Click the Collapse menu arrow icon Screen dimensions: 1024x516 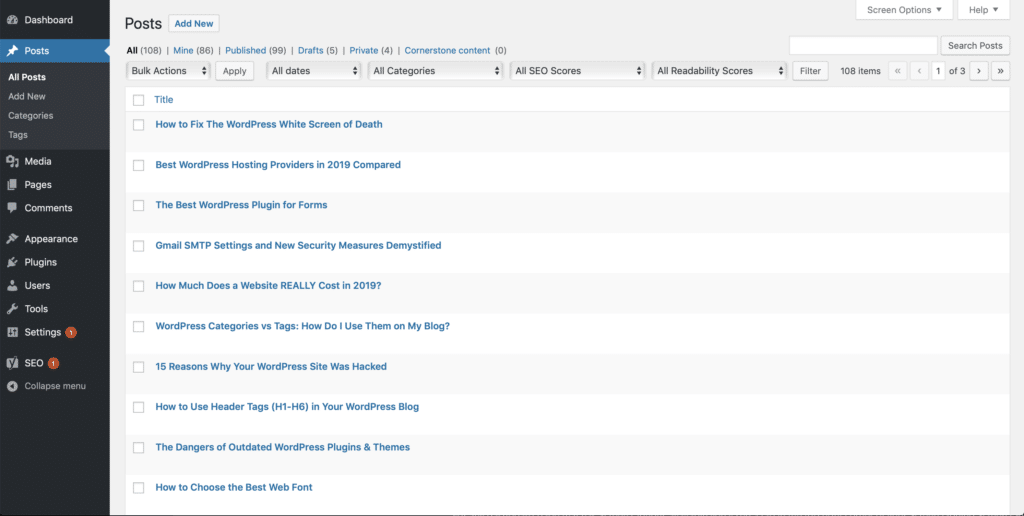[x=12, y=386]
